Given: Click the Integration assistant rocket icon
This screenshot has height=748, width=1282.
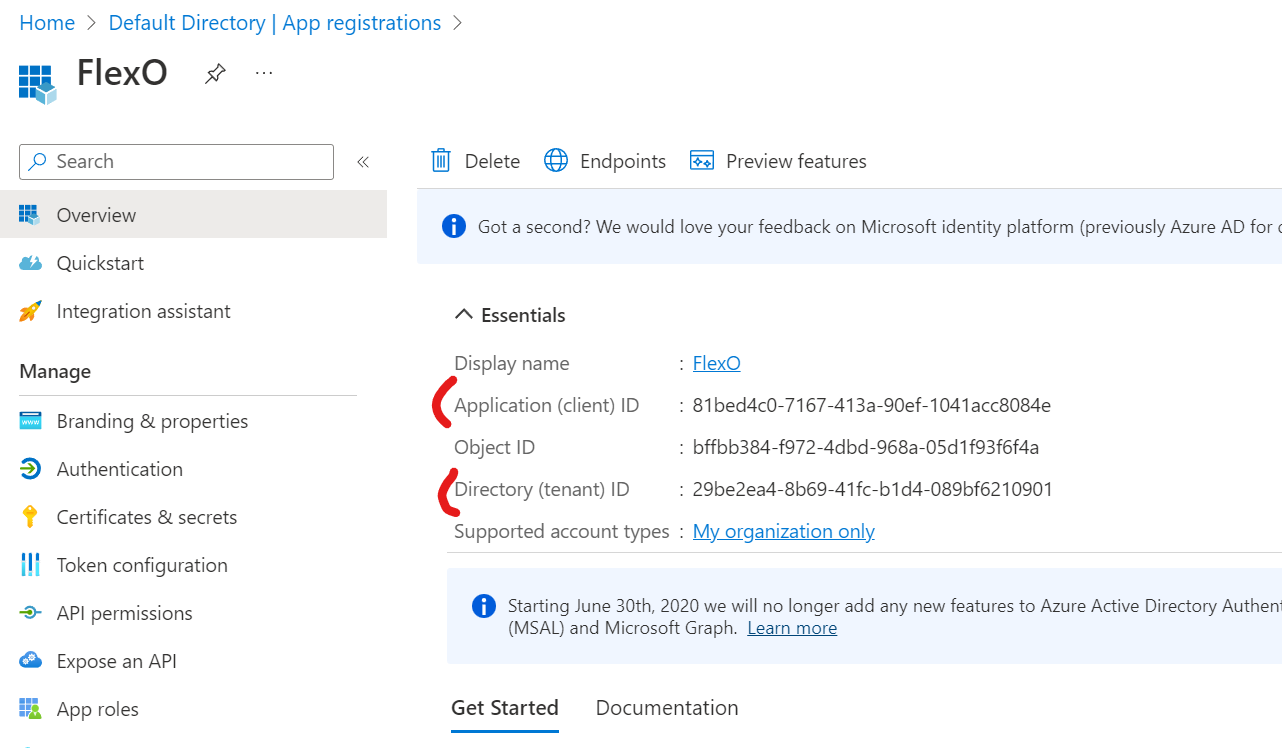Looking at the screenshot, I should 30,311.
